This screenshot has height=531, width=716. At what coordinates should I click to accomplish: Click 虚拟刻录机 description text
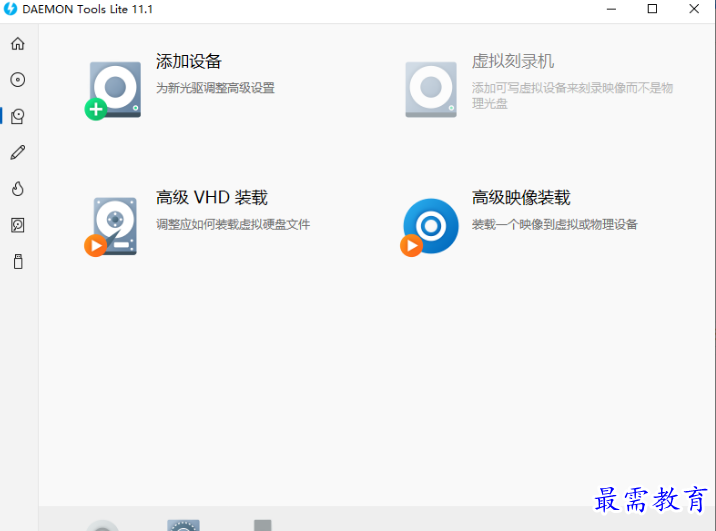[572, 95]
